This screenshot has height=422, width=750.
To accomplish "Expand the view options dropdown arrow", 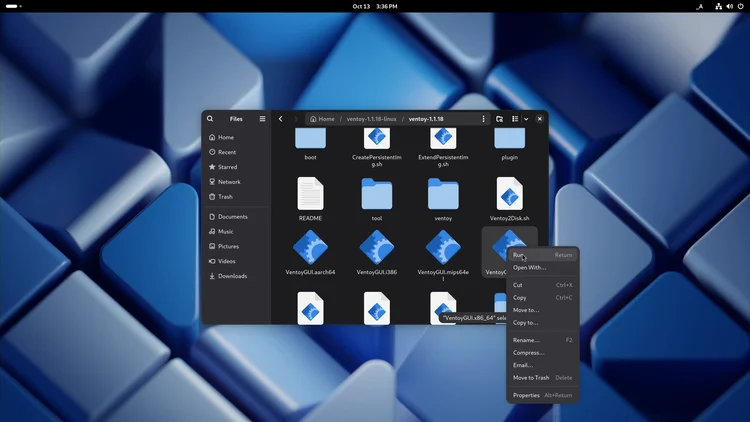I will point(526,119).
